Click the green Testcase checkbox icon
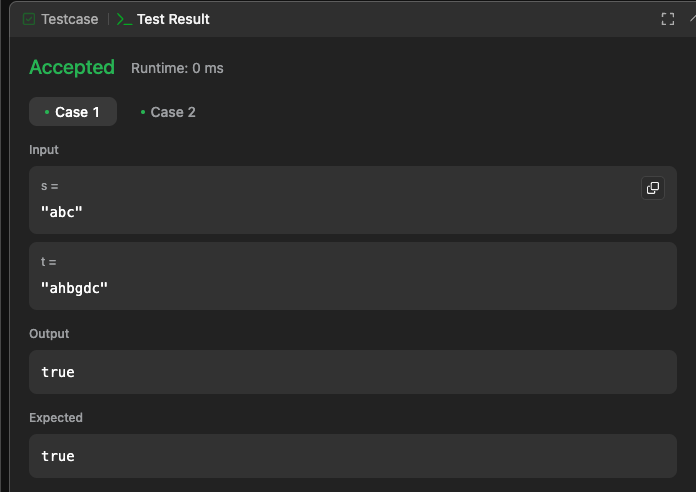 [x=29, y=19]
